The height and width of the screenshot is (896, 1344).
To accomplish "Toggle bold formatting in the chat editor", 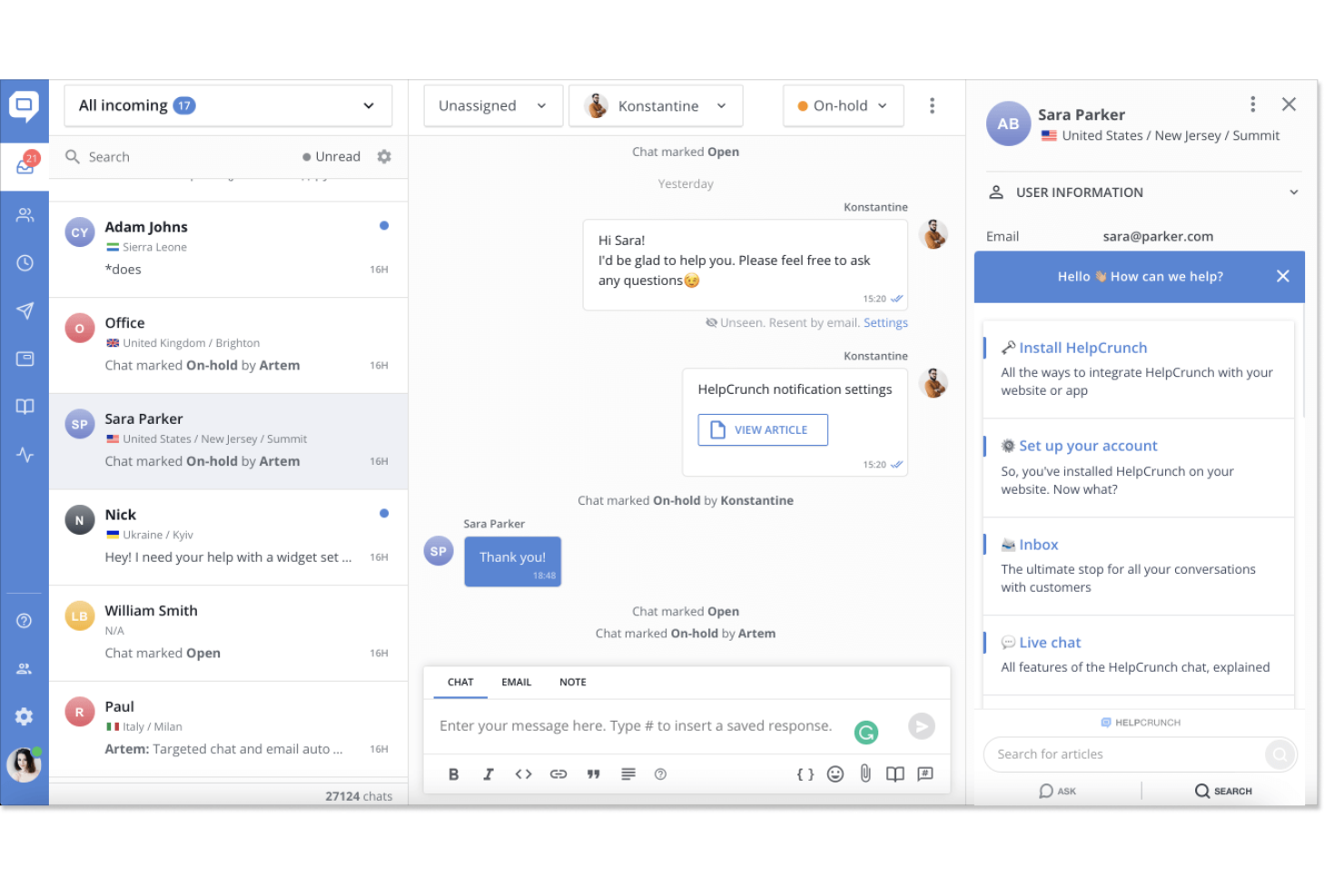I will [453, 773].
